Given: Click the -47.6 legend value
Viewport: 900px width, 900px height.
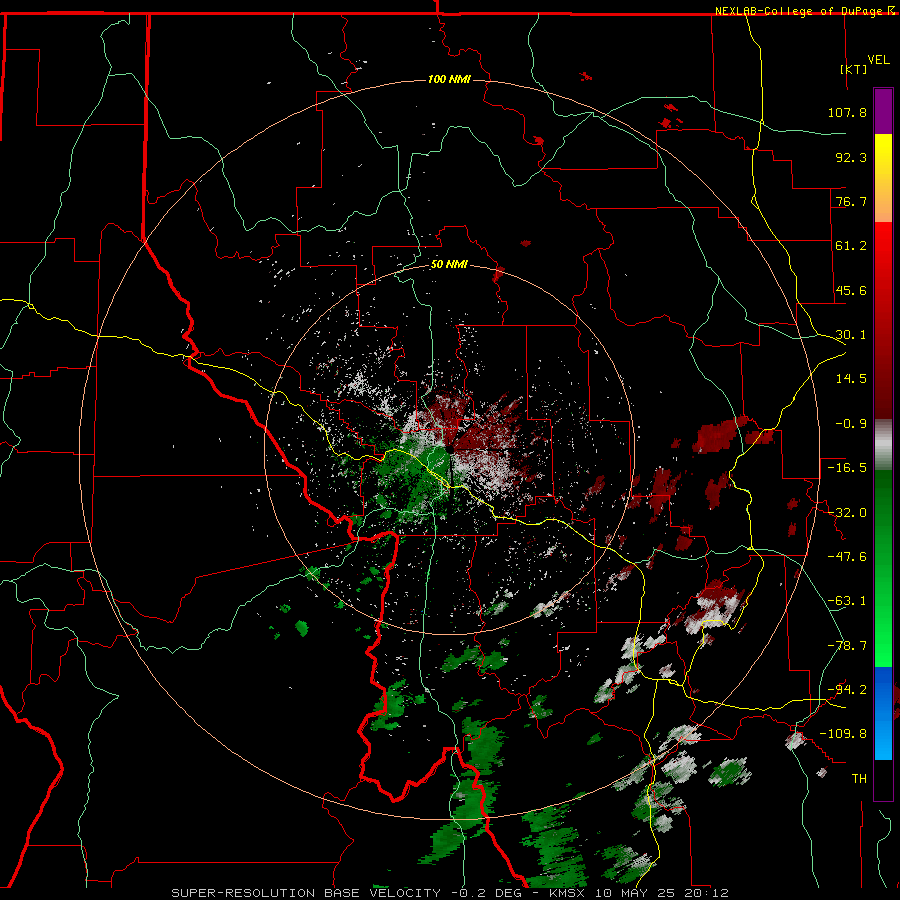Looking at the screenshot, I should coord(847,557).
